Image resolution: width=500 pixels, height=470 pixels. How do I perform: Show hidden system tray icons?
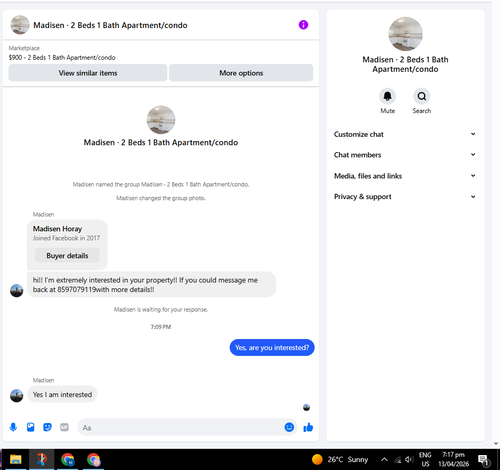[384, 460]
